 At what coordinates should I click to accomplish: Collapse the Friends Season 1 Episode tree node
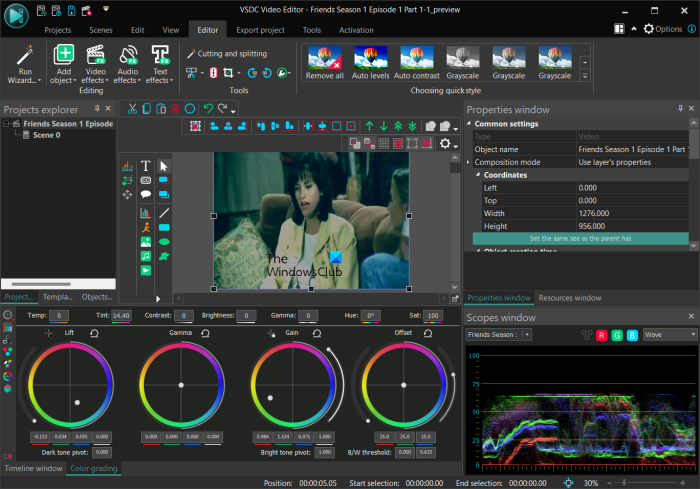point(7,124)
